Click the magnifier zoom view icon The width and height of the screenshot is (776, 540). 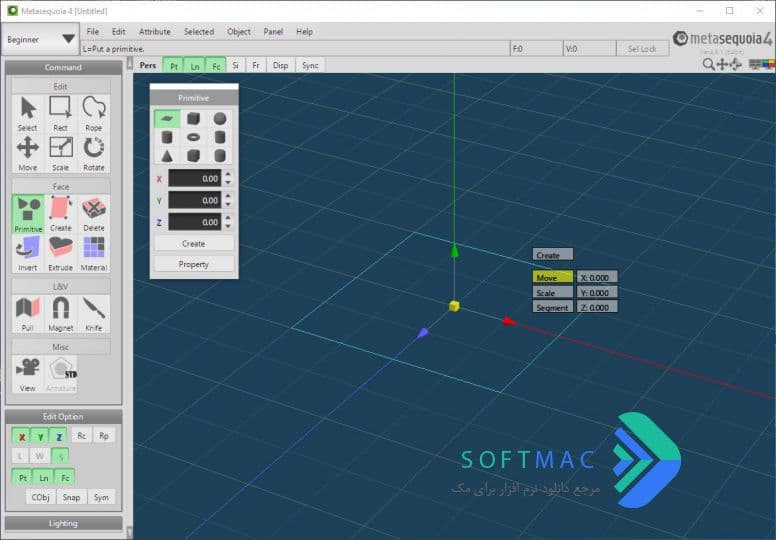[x=709, y=64]
